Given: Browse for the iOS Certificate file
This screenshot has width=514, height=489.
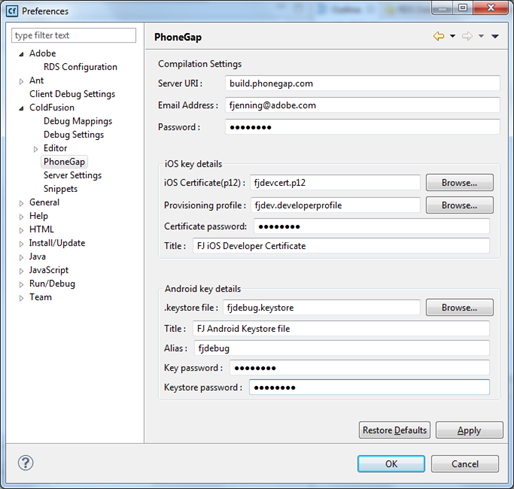Looking at the screenshot, I should tap(460, 183).
